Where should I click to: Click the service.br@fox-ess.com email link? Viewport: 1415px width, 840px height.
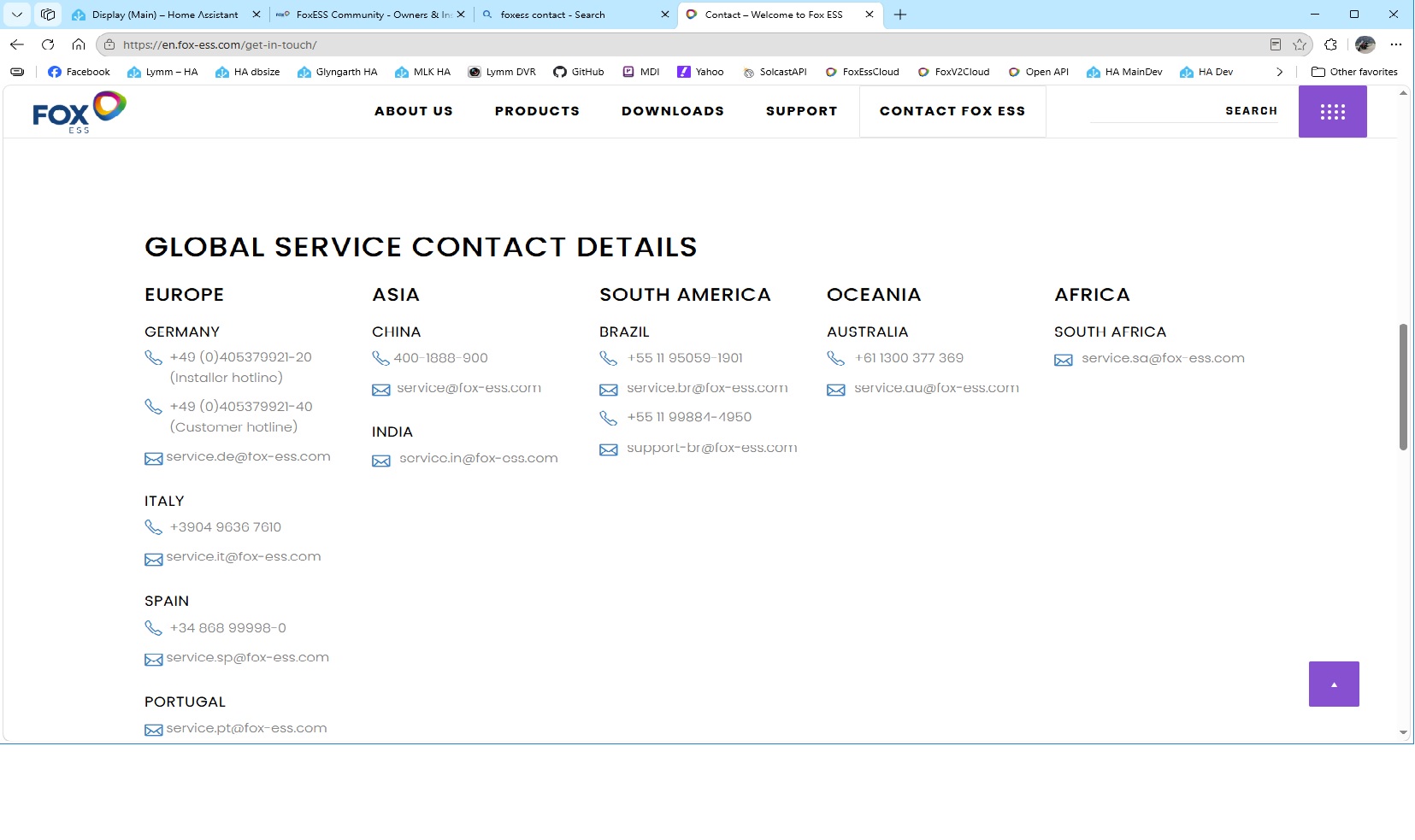(x=707, y=388)
